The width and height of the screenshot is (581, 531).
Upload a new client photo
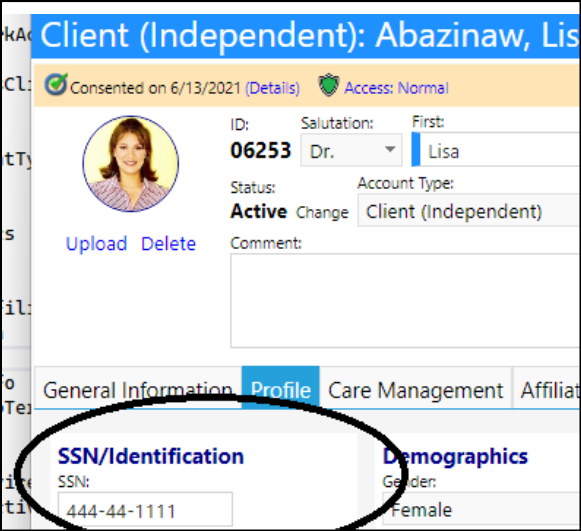tap(96, 244)
